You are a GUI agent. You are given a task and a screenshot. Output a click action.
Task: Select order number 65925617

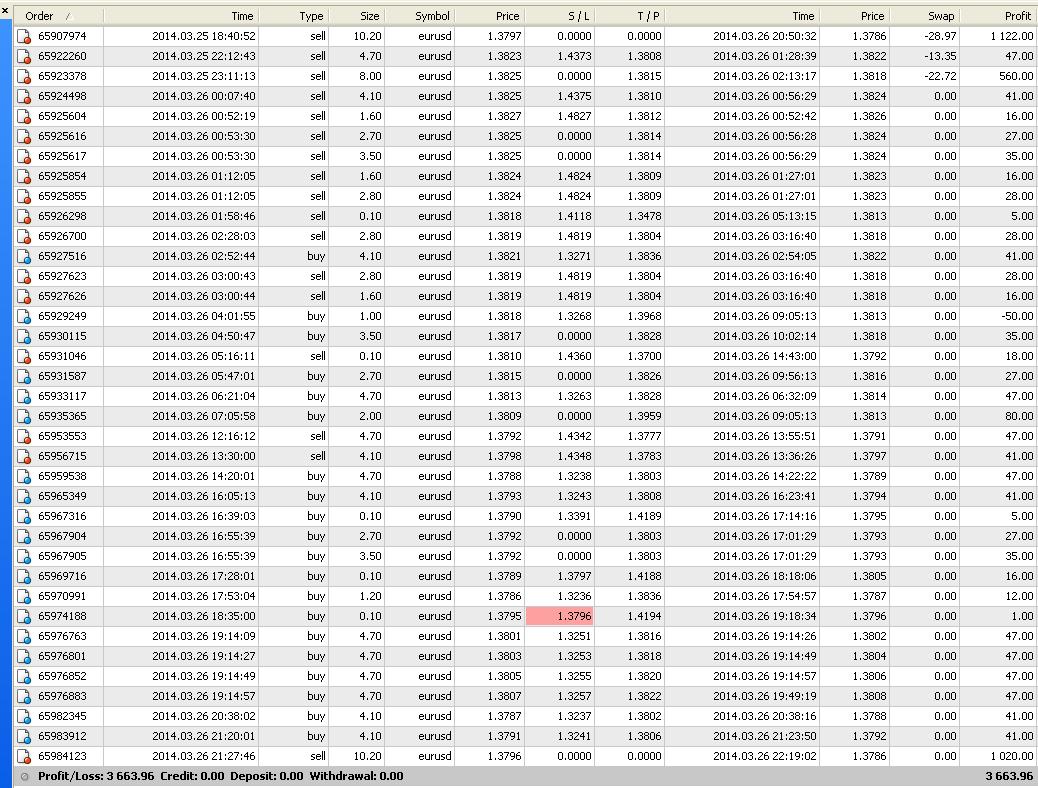point(62,156)
